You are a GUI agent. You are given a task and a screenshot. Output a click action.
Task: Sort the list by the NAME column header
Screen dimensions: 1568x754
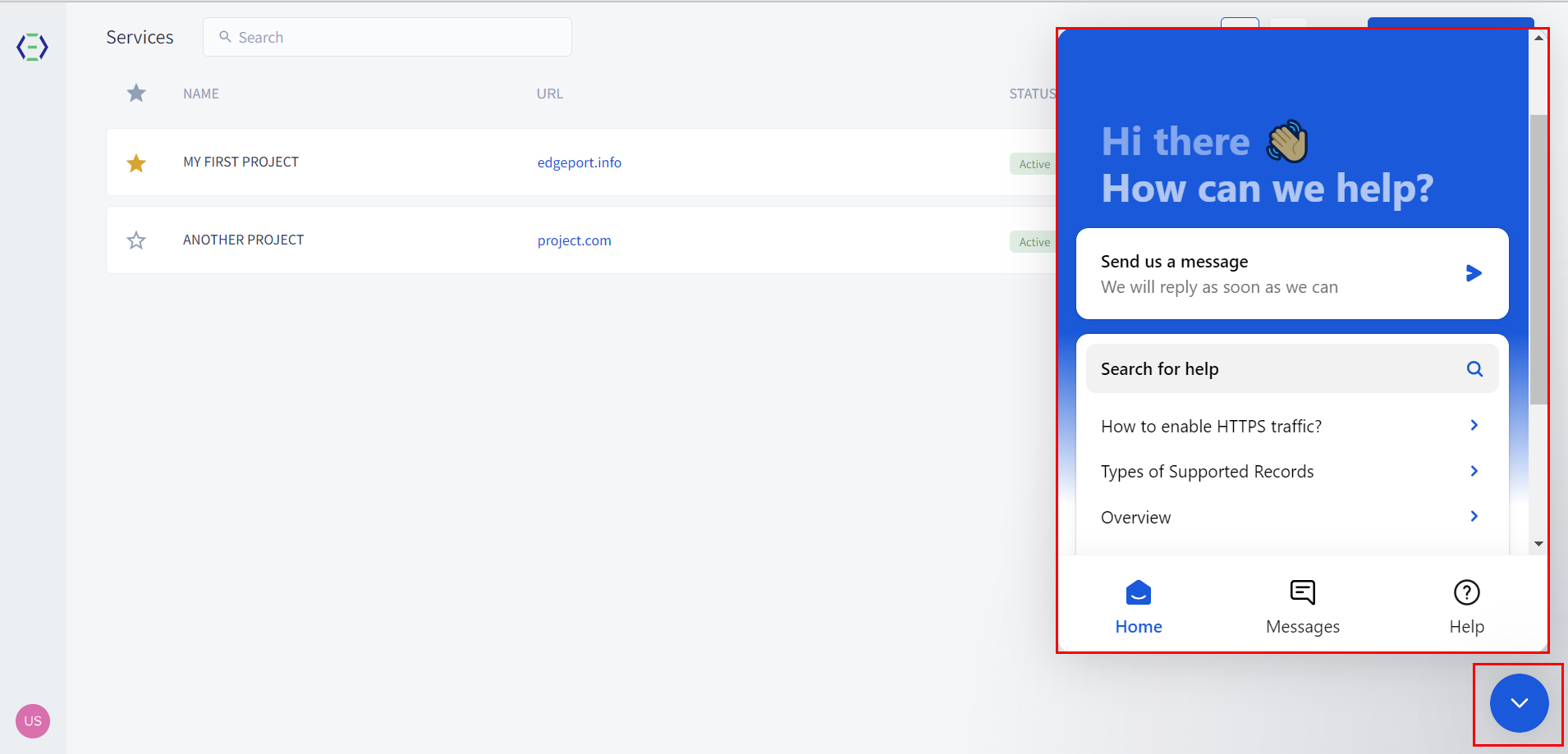tap(201, 94)
